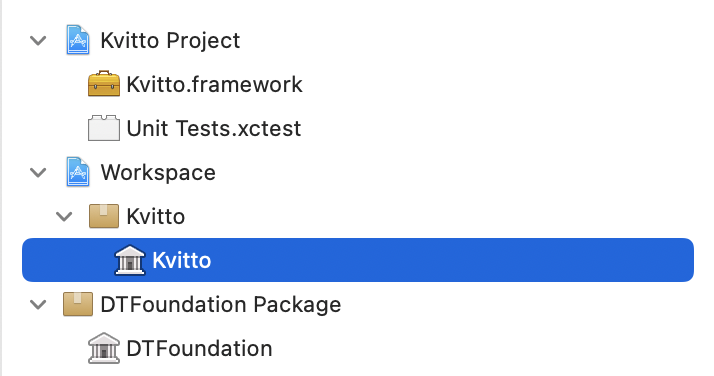Select the Kvitto Project label
714x376 pixels.
pyautogui.click(x=170, y=41)
